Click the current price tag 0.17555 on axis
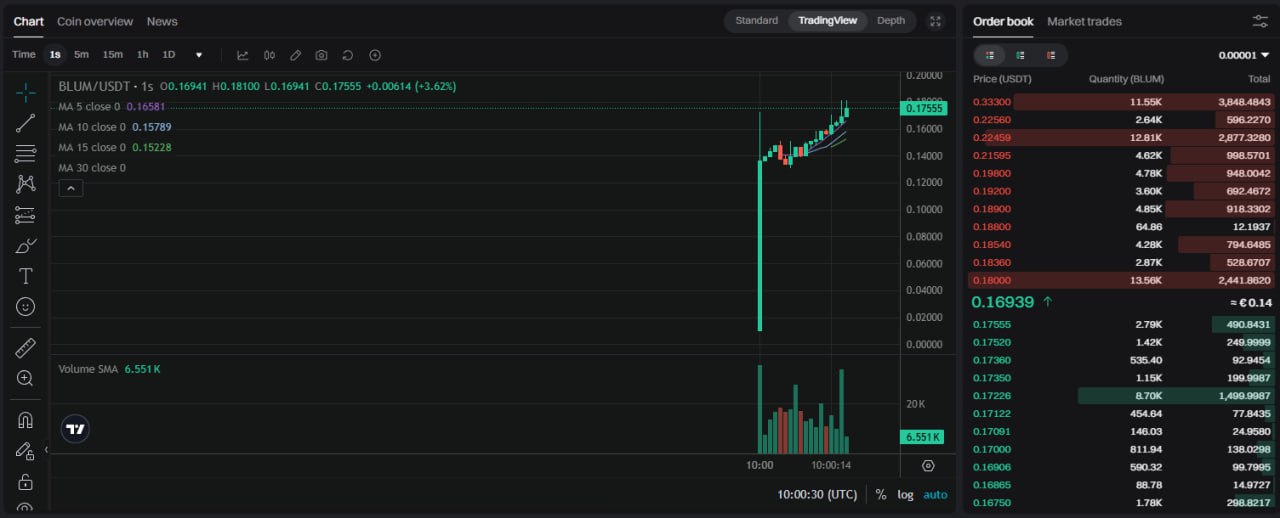 [924, 108]
